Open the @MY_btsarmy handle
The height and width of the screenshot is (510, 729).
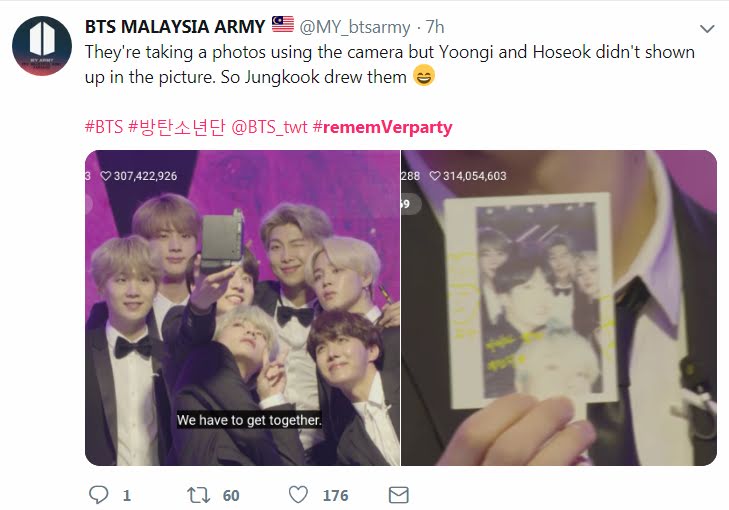(x=355, y=27)
